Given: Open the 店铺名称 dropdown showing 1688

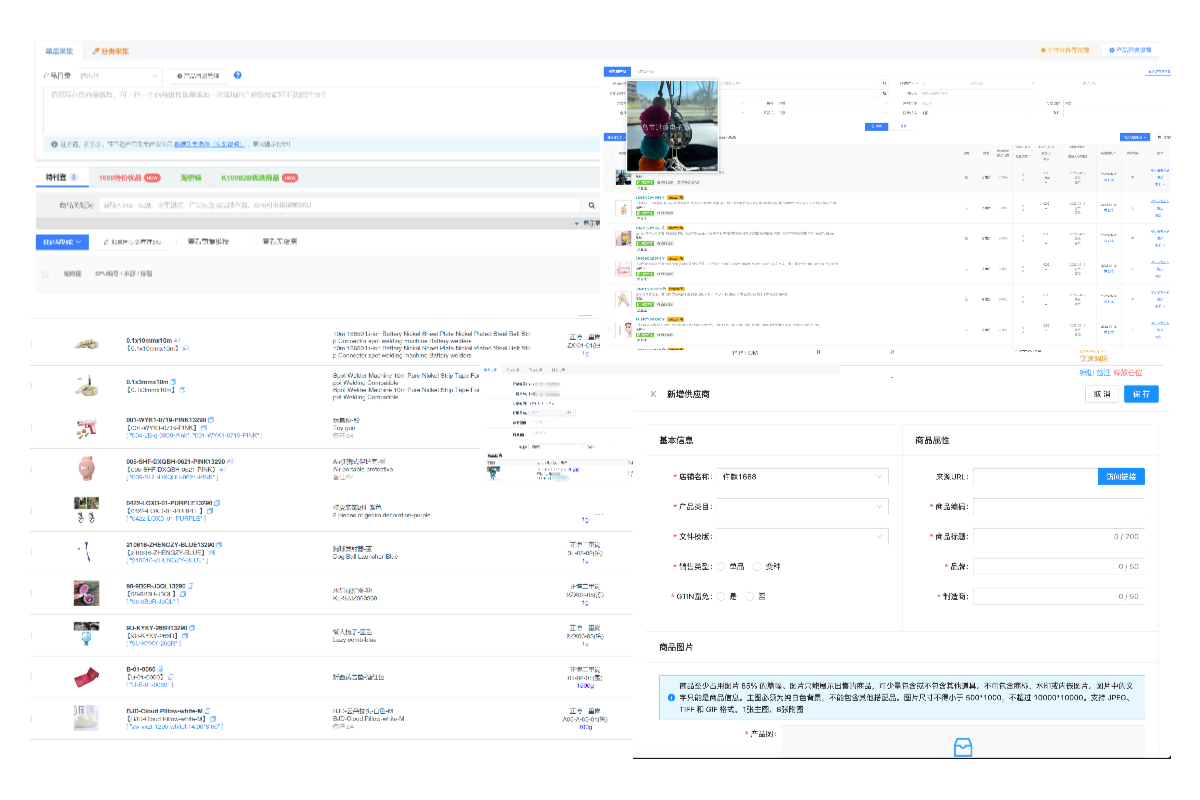Looking at the screenshot, I should pyautogui.click(x=802, y=477).
